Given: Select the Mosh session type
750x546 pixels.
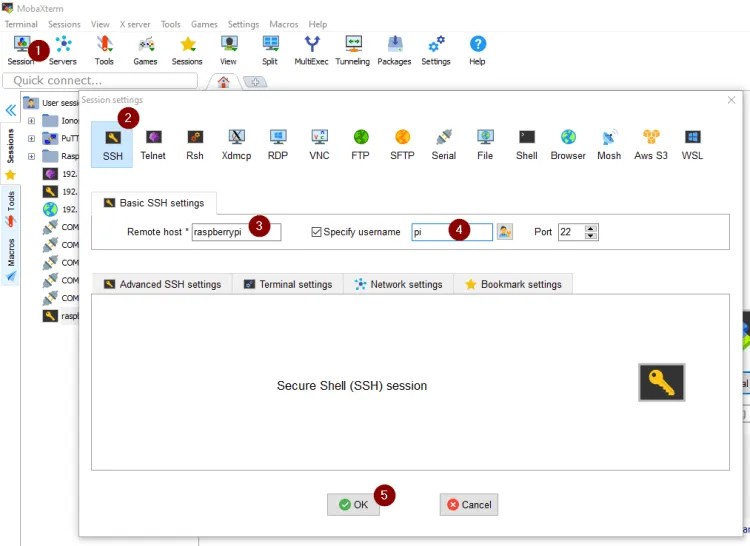Looking at the screenshot, I should pyautogui.click(x=609, y=144).
